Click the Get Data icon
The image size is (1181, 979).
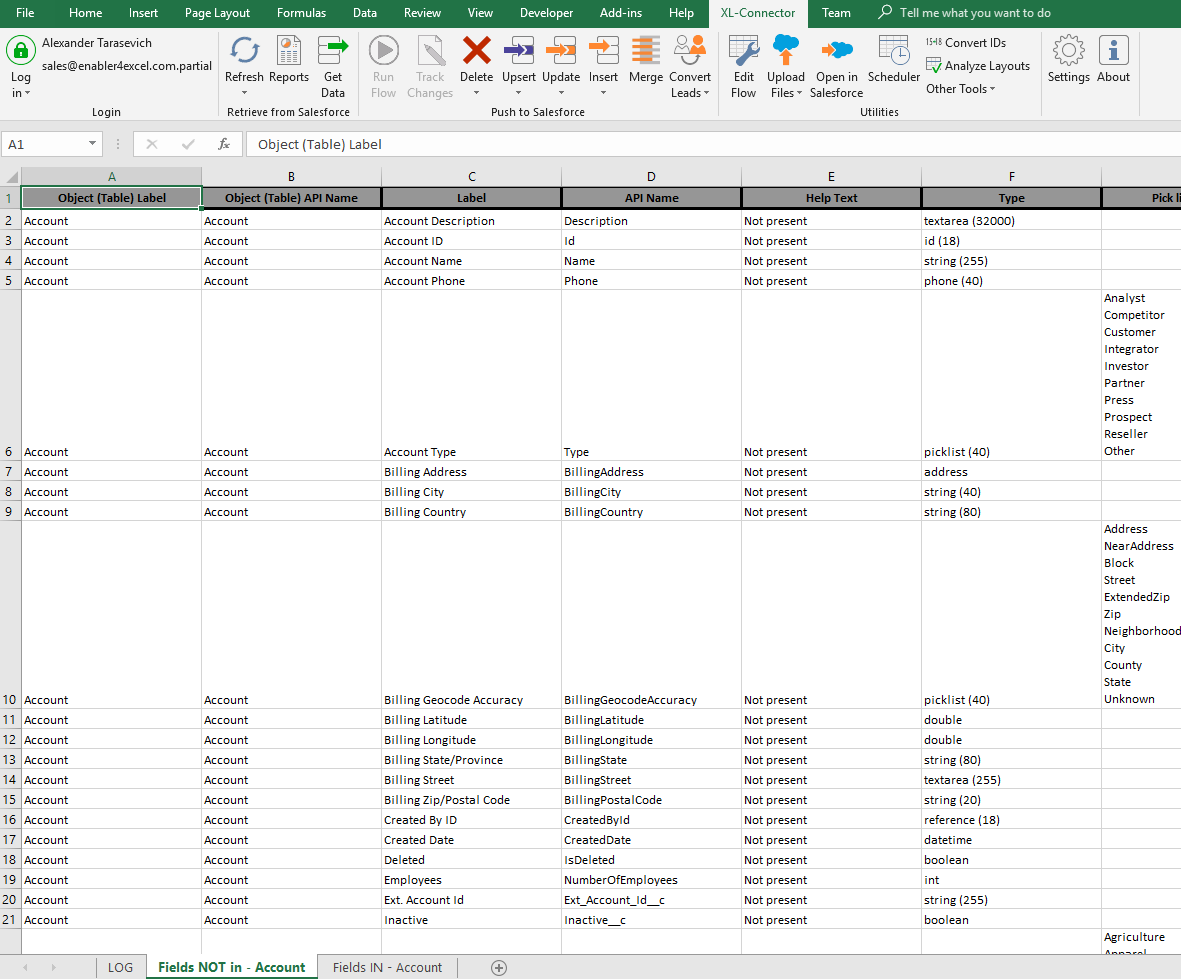[332, 50]
